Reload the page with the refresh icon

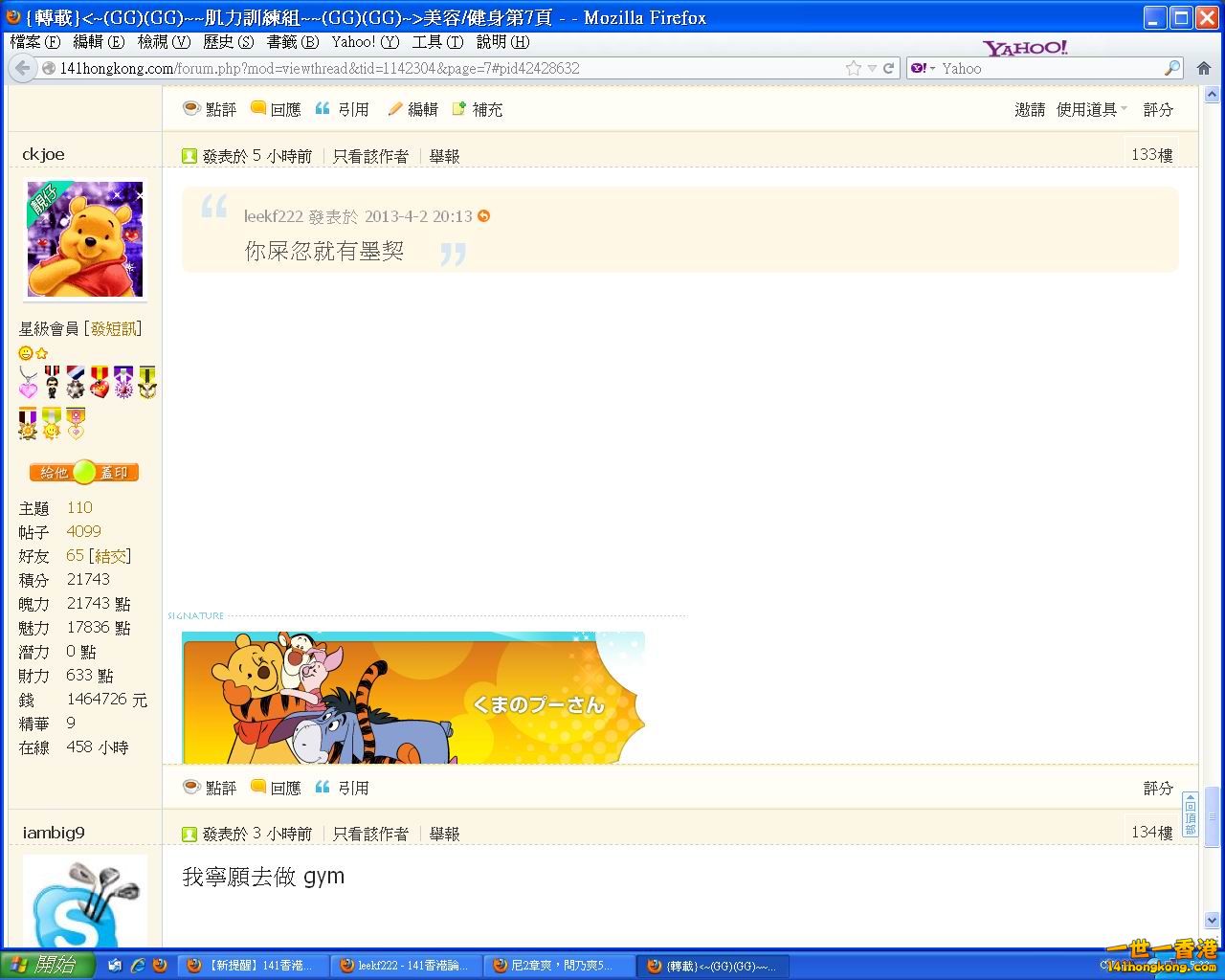tap(888, 68)
